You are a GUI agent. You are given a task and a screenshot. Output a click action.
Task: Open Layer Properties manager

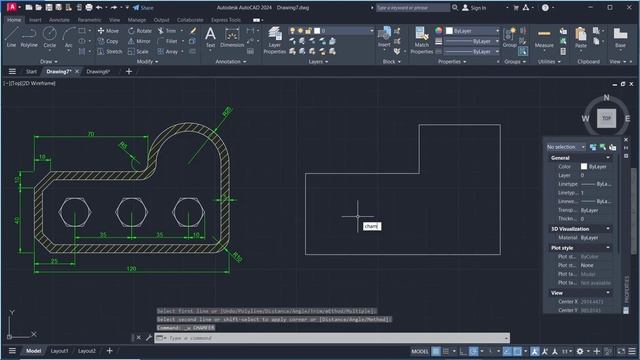point(275,40)
